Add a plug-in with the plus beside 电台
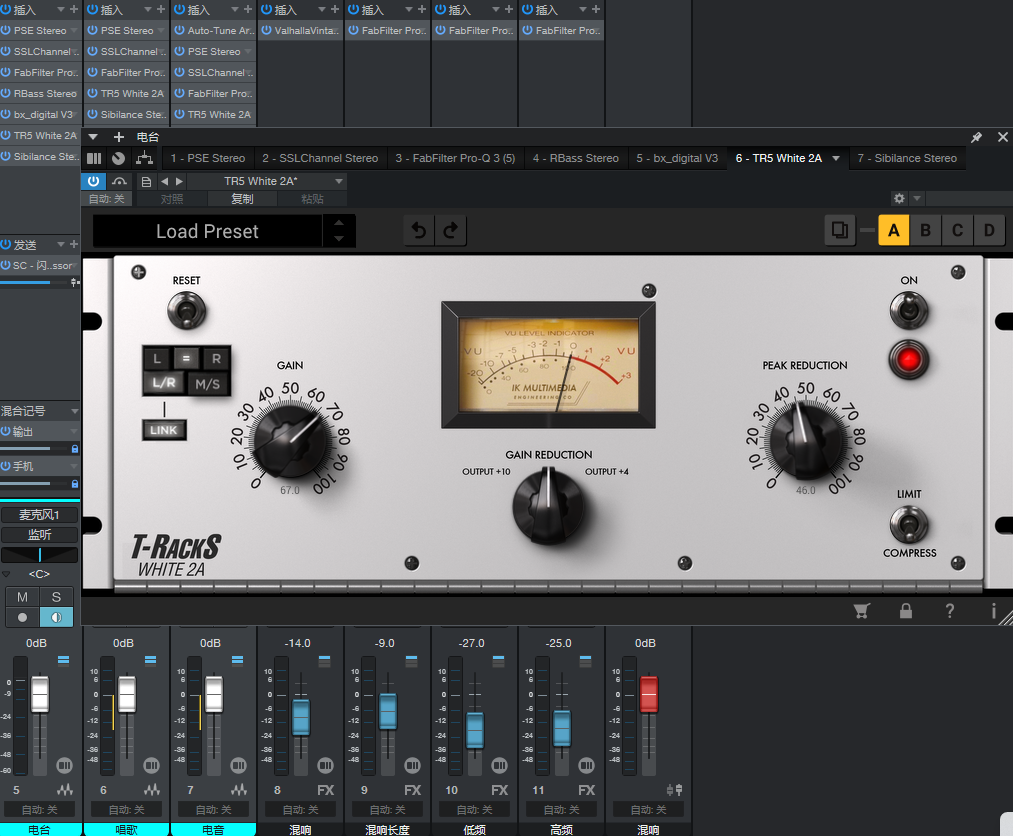The height and width of the screenshot is (836, 1013). click(119, 137)
